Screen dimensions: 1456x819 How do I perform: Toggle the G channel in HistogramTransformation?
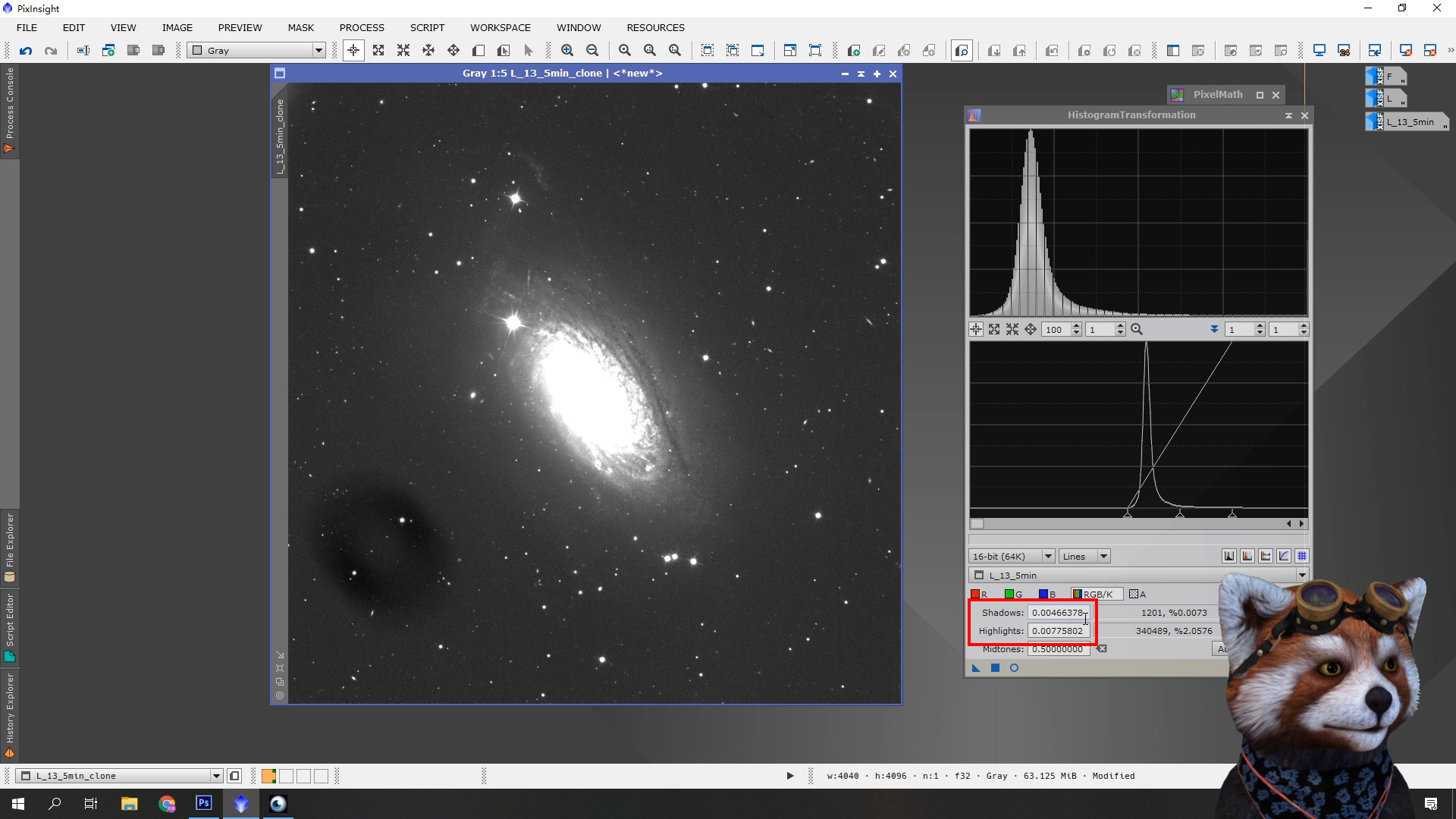[1014, 595]
